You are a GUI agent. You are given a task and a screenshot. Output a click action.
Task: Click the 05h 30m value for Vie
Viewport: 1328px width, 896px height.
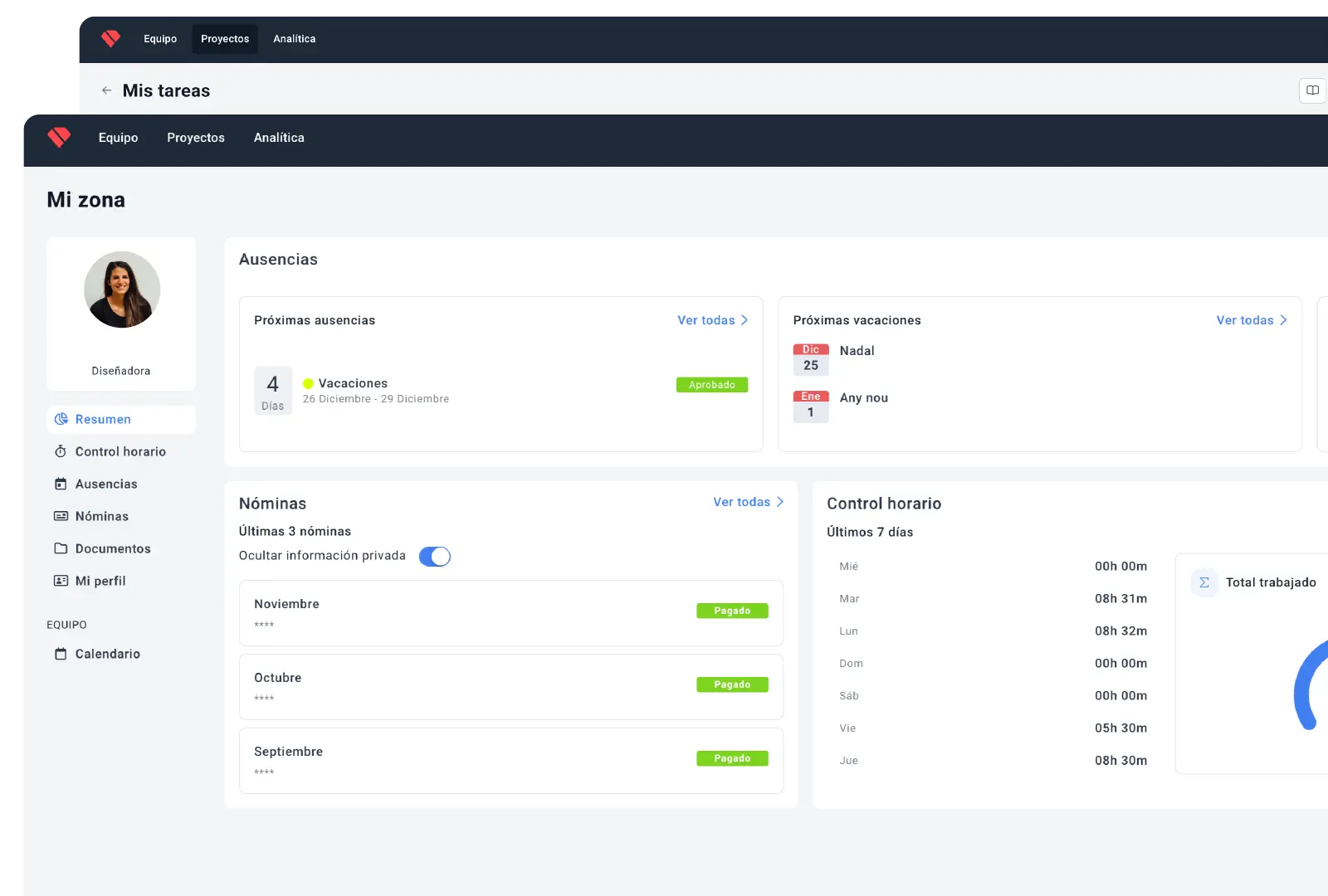pyautogui.click(x=1120, y=728)
